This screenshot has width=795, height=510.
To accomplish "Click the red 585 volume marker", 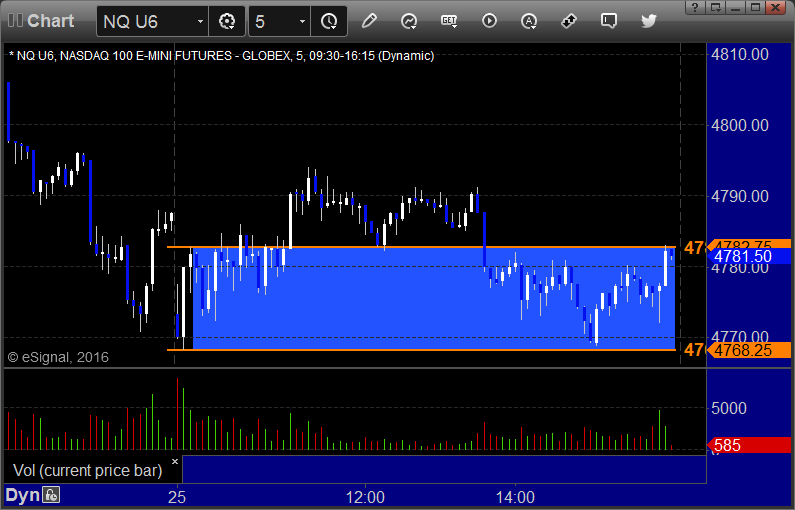I will [x=749, y=445].
